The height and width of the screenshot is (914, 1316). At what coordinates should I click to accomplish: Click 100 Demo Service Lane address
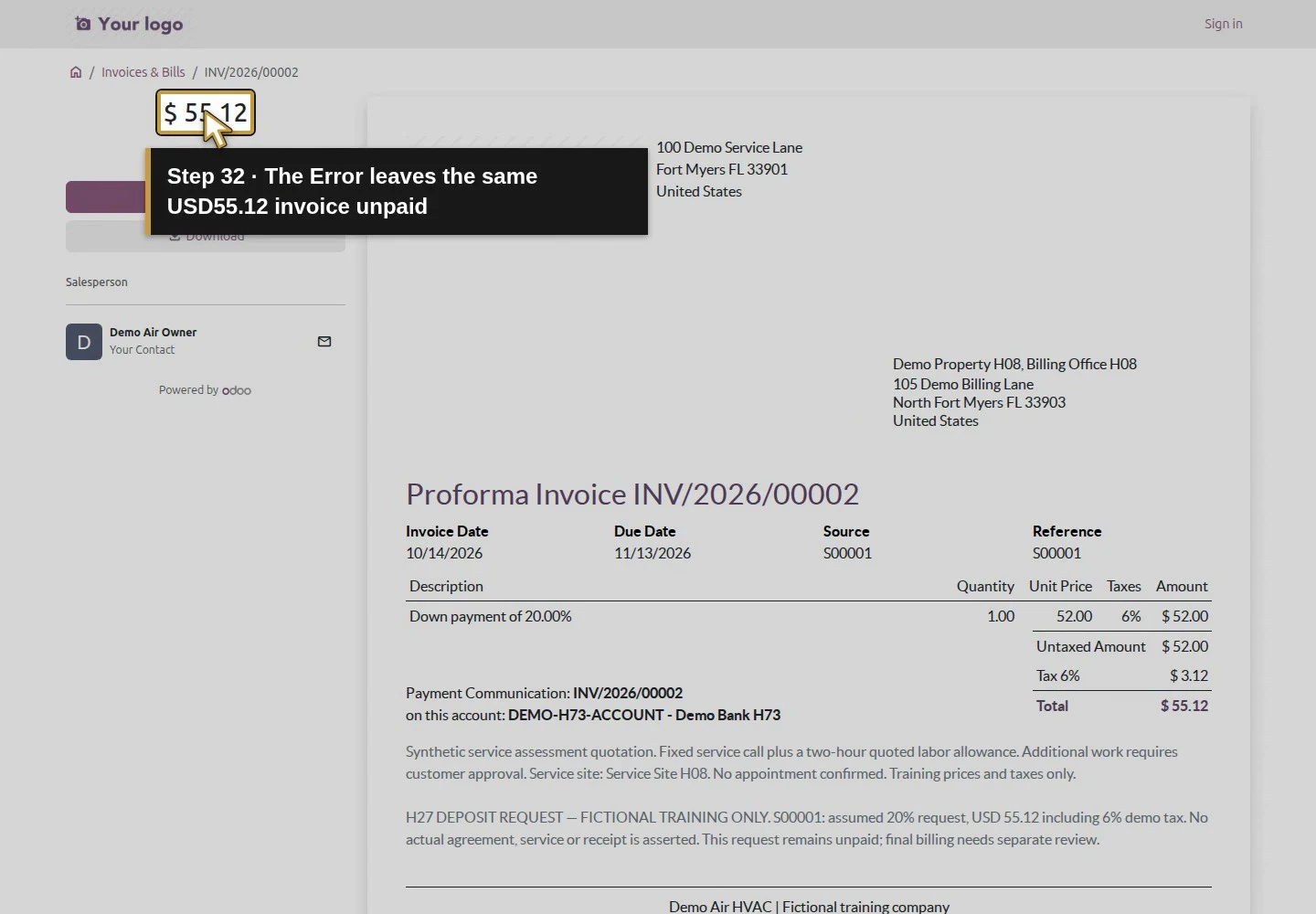click(x=729, y=147)
